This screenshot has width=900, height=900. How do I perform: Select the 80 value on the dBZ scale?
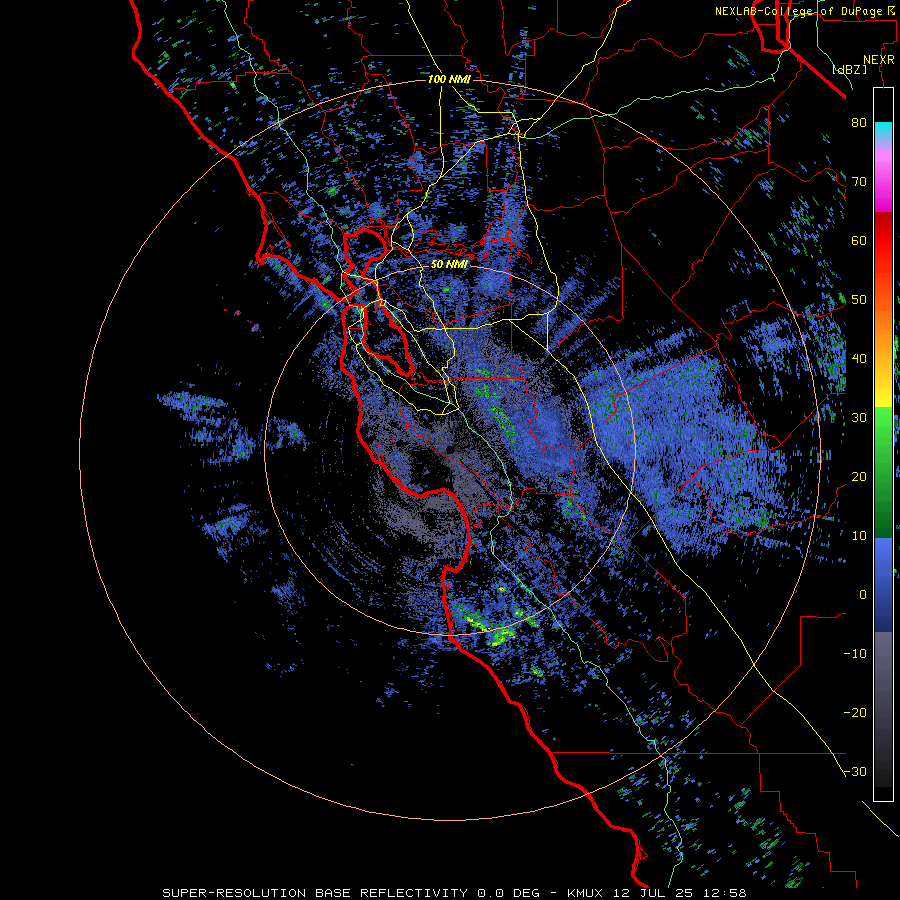[x=859, y=122]
